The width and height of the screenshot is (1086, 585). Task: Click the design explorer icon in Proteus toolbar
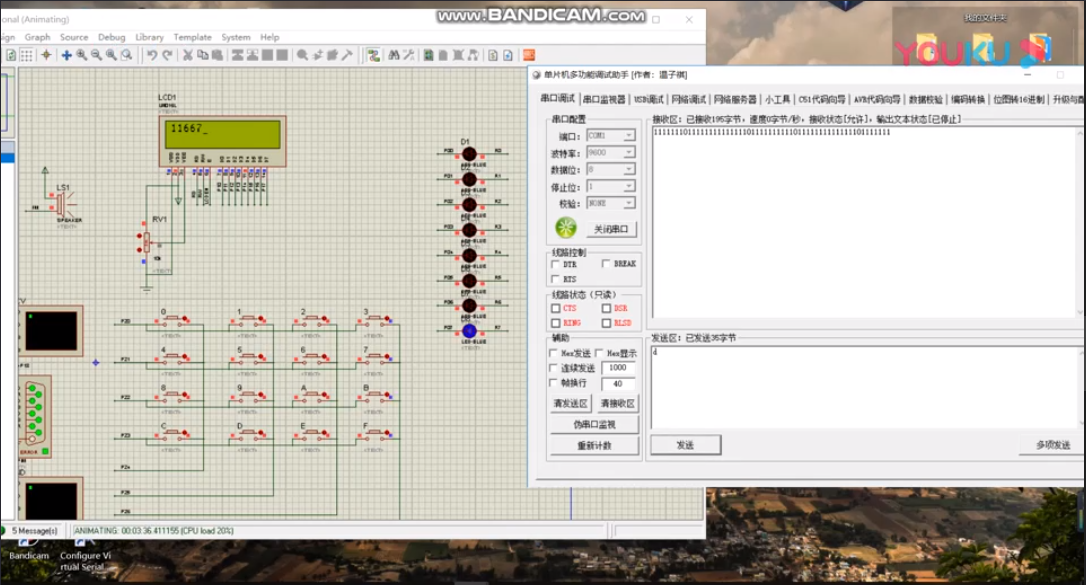click(x=429, y=55)
